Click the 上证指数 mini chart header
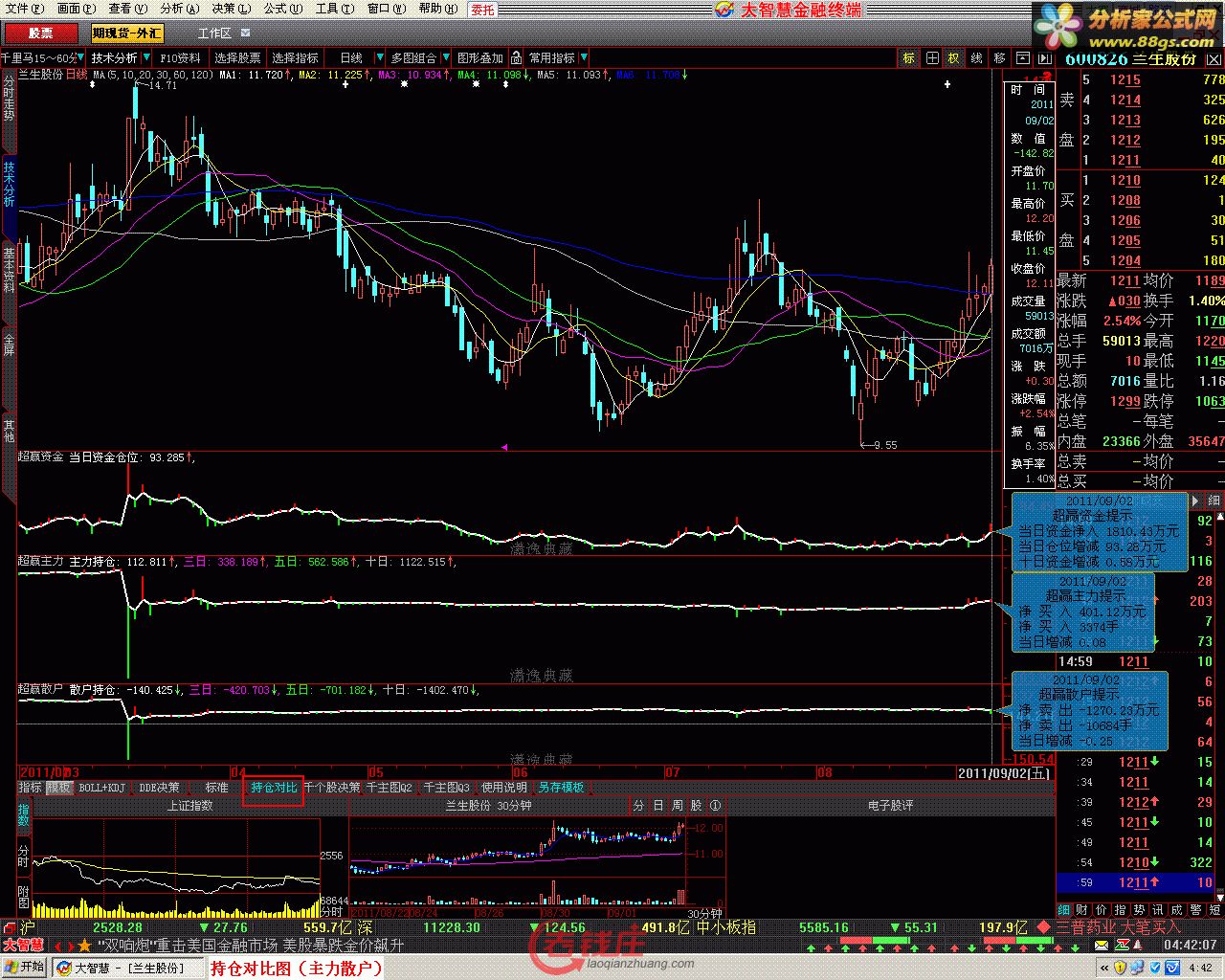Image resolution: width=1225 pixels, height=980 pixels. (x=189, y=806)
